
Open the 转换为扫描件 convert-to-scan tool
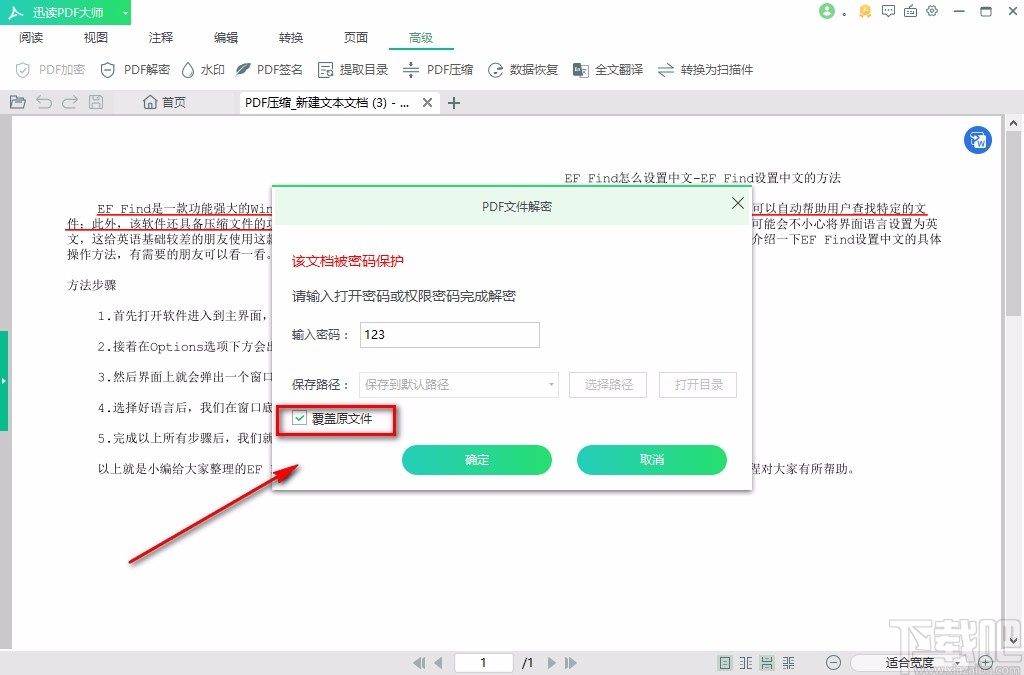click(x=708, y=70)
